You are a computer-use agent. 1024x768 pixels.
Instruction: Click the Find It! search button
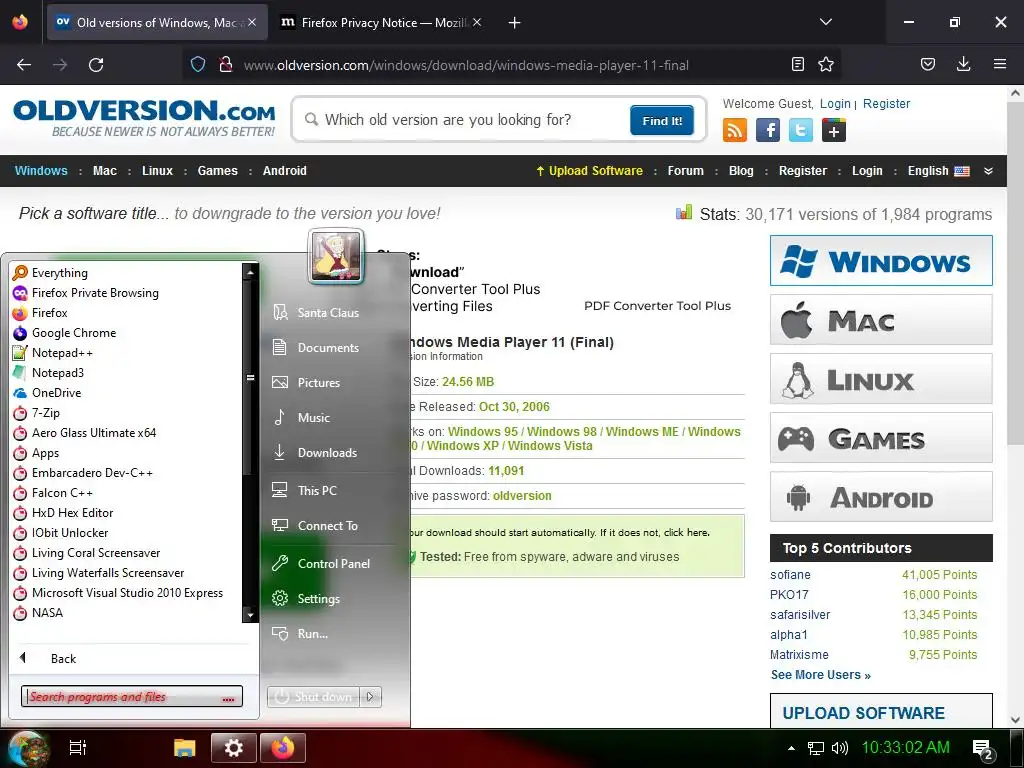pos(662,121)
